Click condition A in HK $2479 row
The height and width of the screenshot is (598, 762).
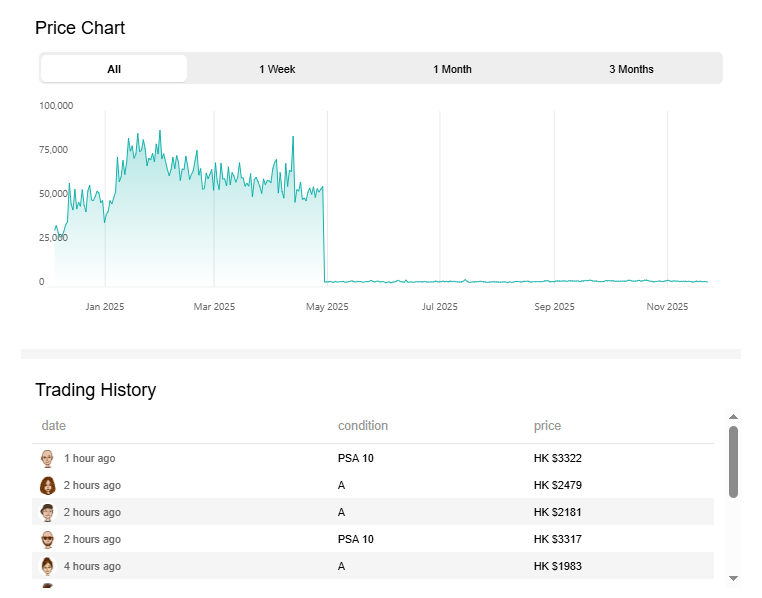(341, 485)
